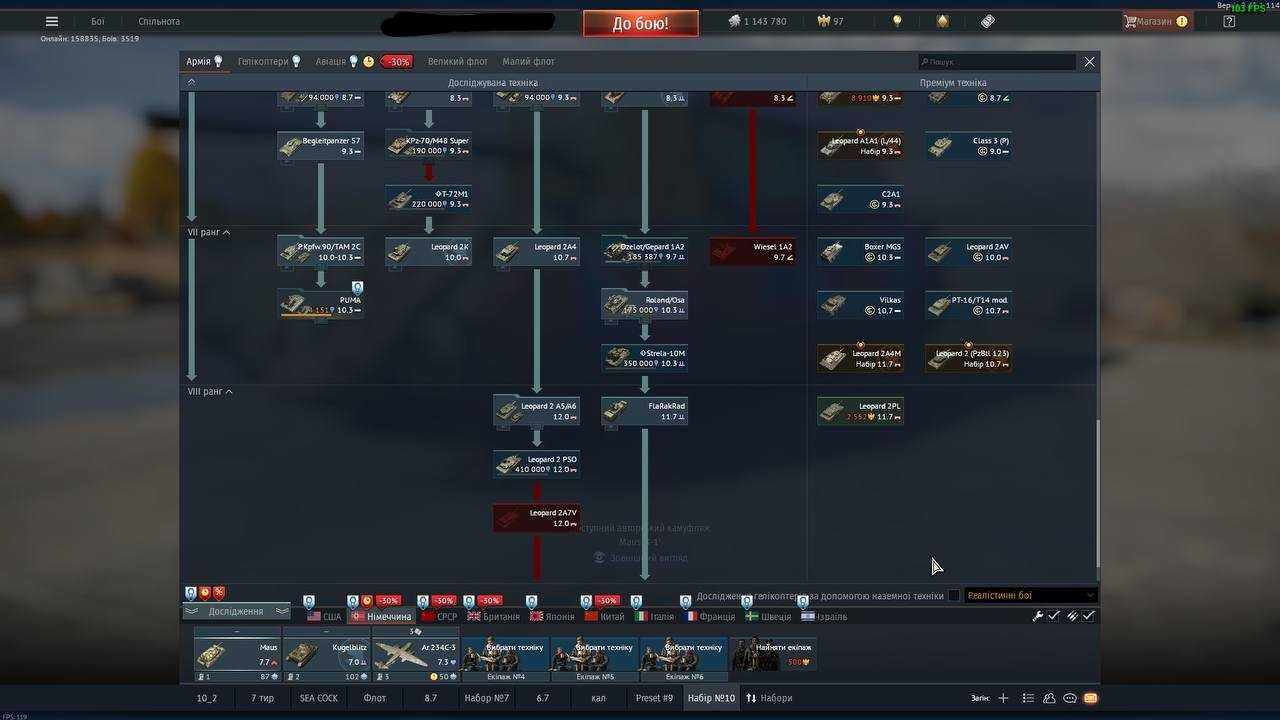This screenshot has width=1280, height=720.
Task: Select premium Boxer MGS vehicle
Action: 860,252
